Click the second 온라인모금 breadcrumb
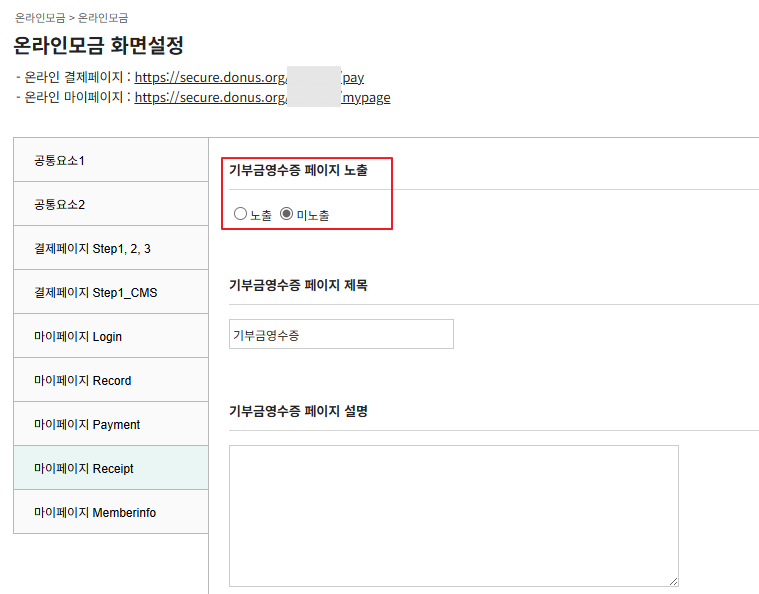The image size is (759, 594). click(x=103, y=18)
